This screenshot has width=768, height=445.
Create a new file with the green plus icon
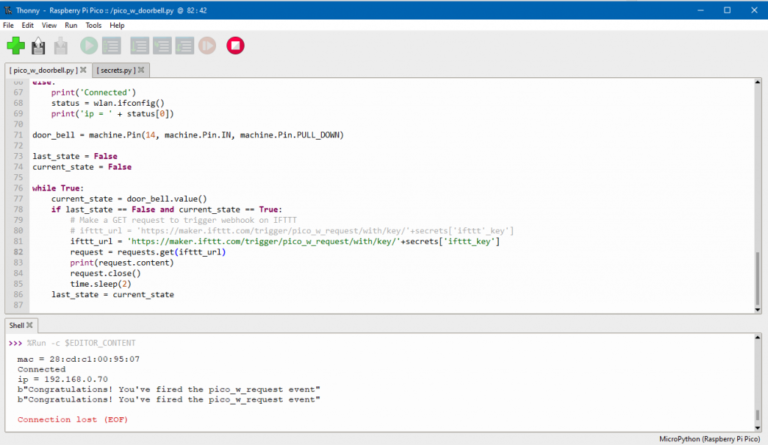tap(16, 46)
